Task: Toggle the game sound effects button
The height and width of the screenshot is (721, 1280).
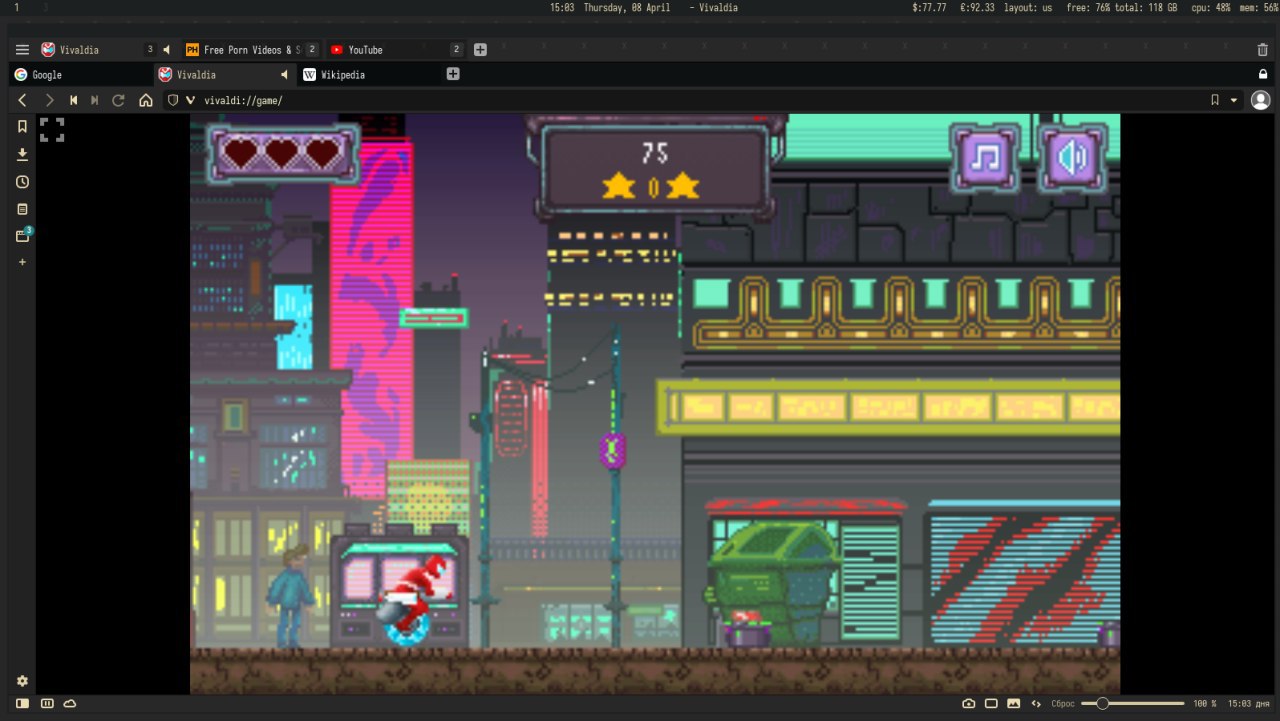Action: click(1072, 157)
